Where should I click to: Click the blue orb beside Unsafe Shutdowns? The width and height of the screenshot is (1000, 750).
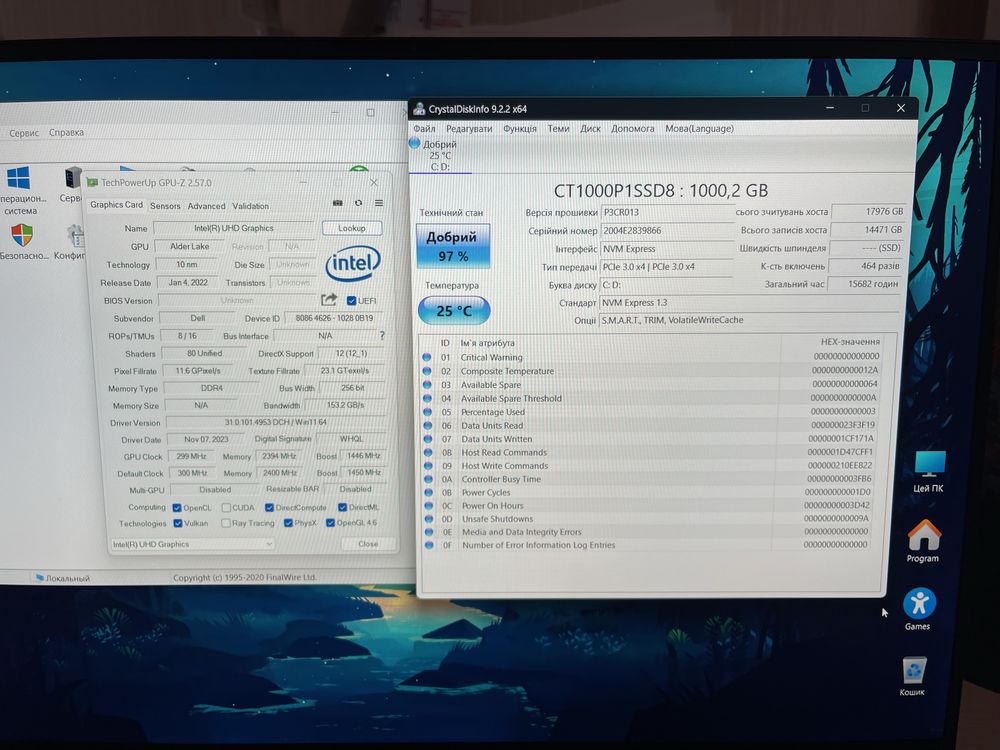click(429, 518)
